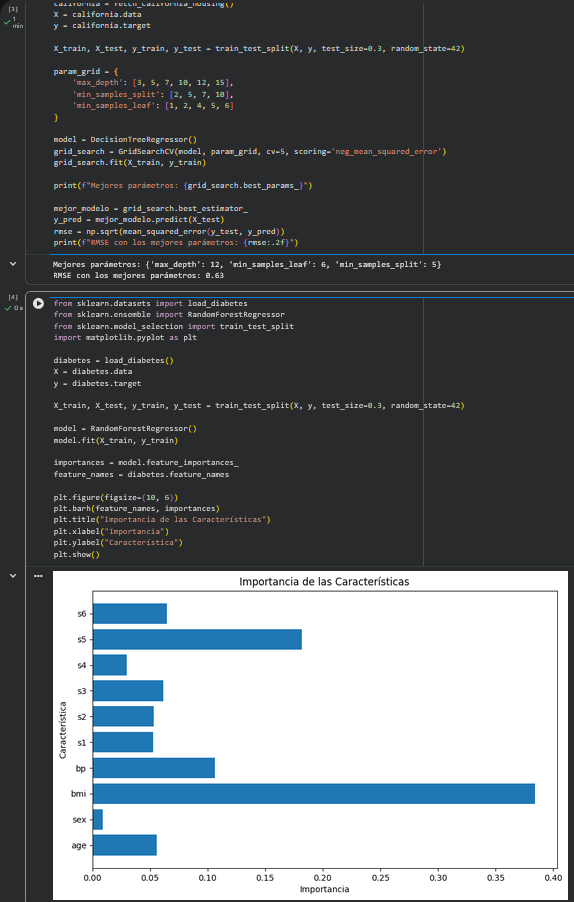Click the s5 bar in the chart
The height and width of the screenshot is (902, 574).
pos(197,639)
